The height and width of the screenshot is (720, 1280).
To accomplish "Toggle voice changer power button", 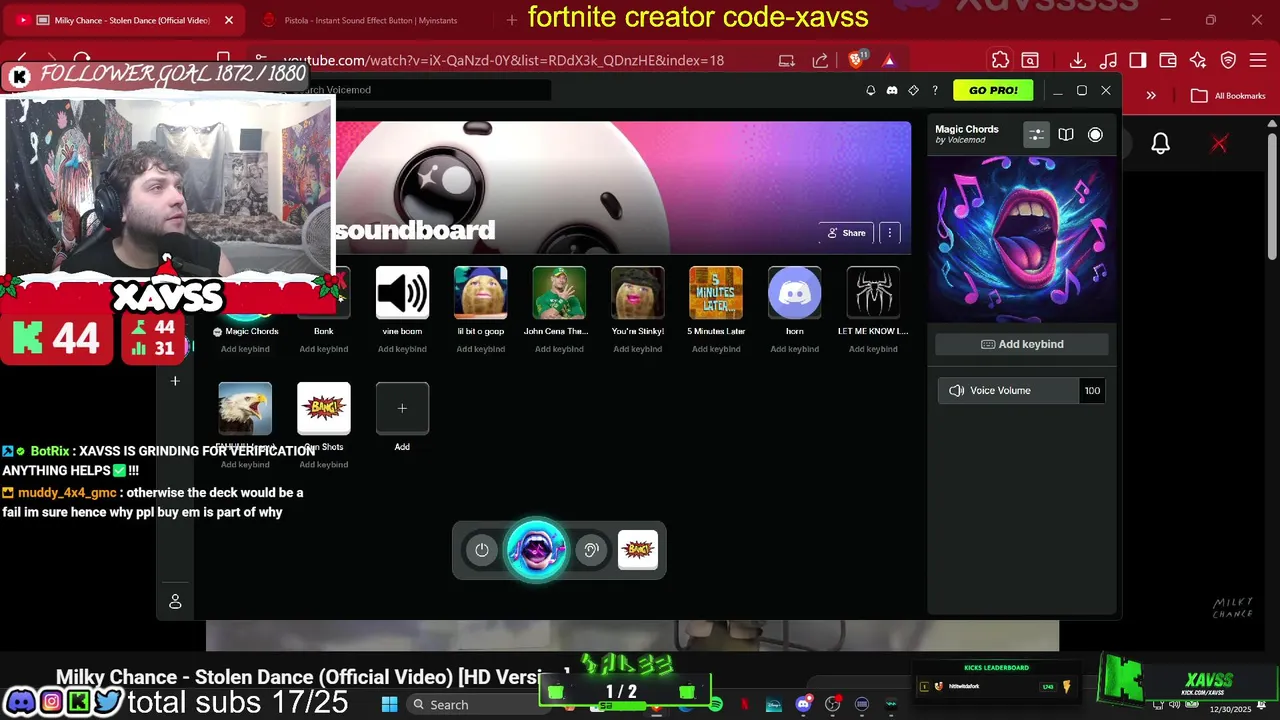I will (482, 550).
